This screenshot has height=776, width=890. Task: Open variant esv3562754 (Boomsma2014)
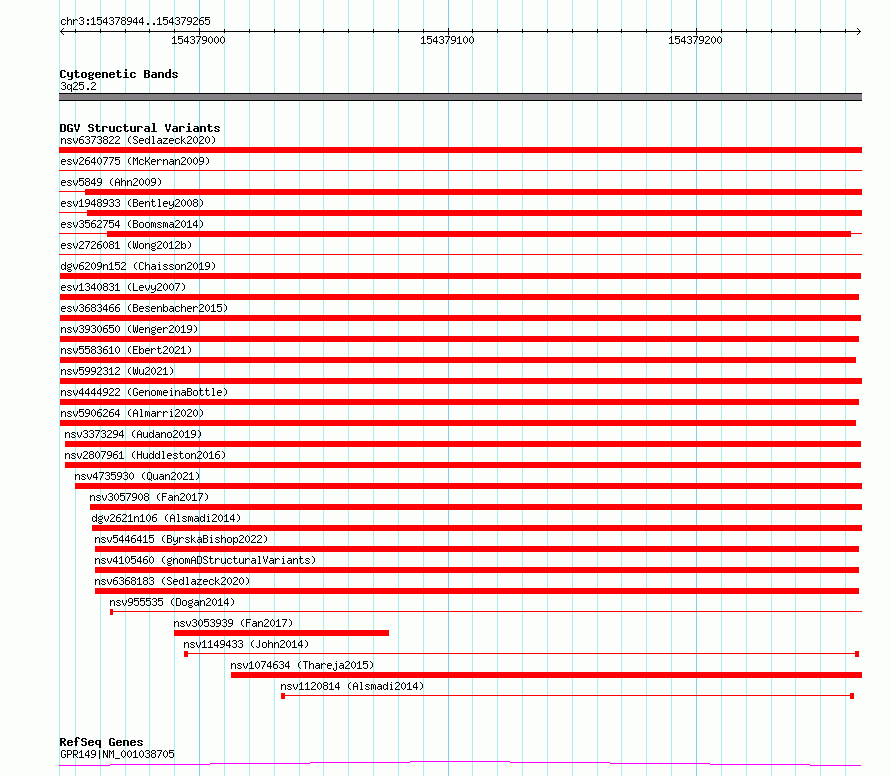click(x=132, y=224)
